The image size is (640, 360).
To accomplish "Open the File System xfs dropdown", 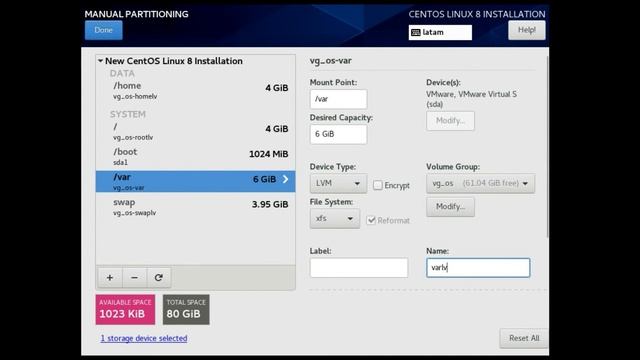I will [335, 218].
